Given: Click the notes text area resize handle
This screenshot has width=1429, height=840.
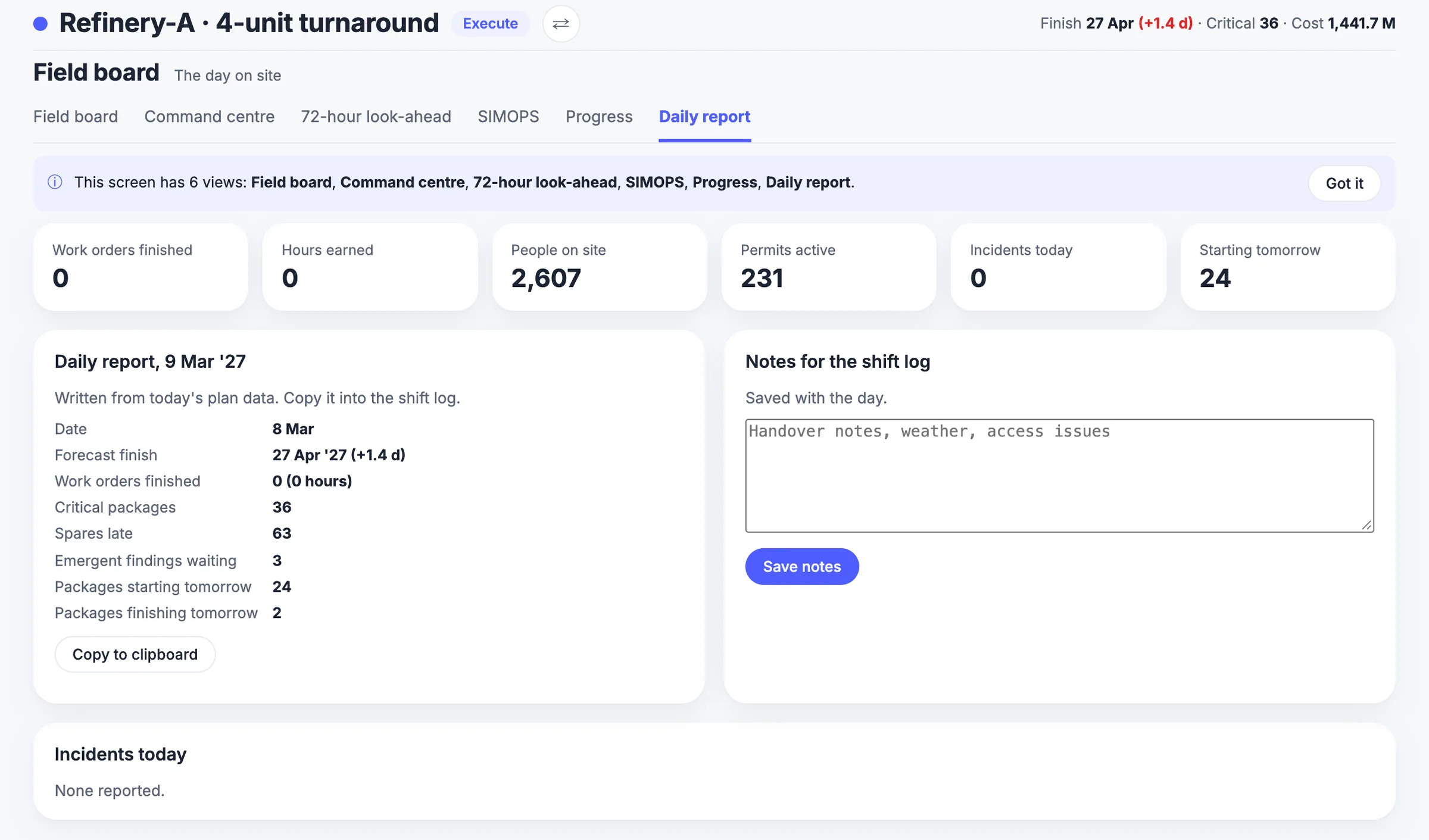Looking at the screenshot, I should tap(1366, 524).
